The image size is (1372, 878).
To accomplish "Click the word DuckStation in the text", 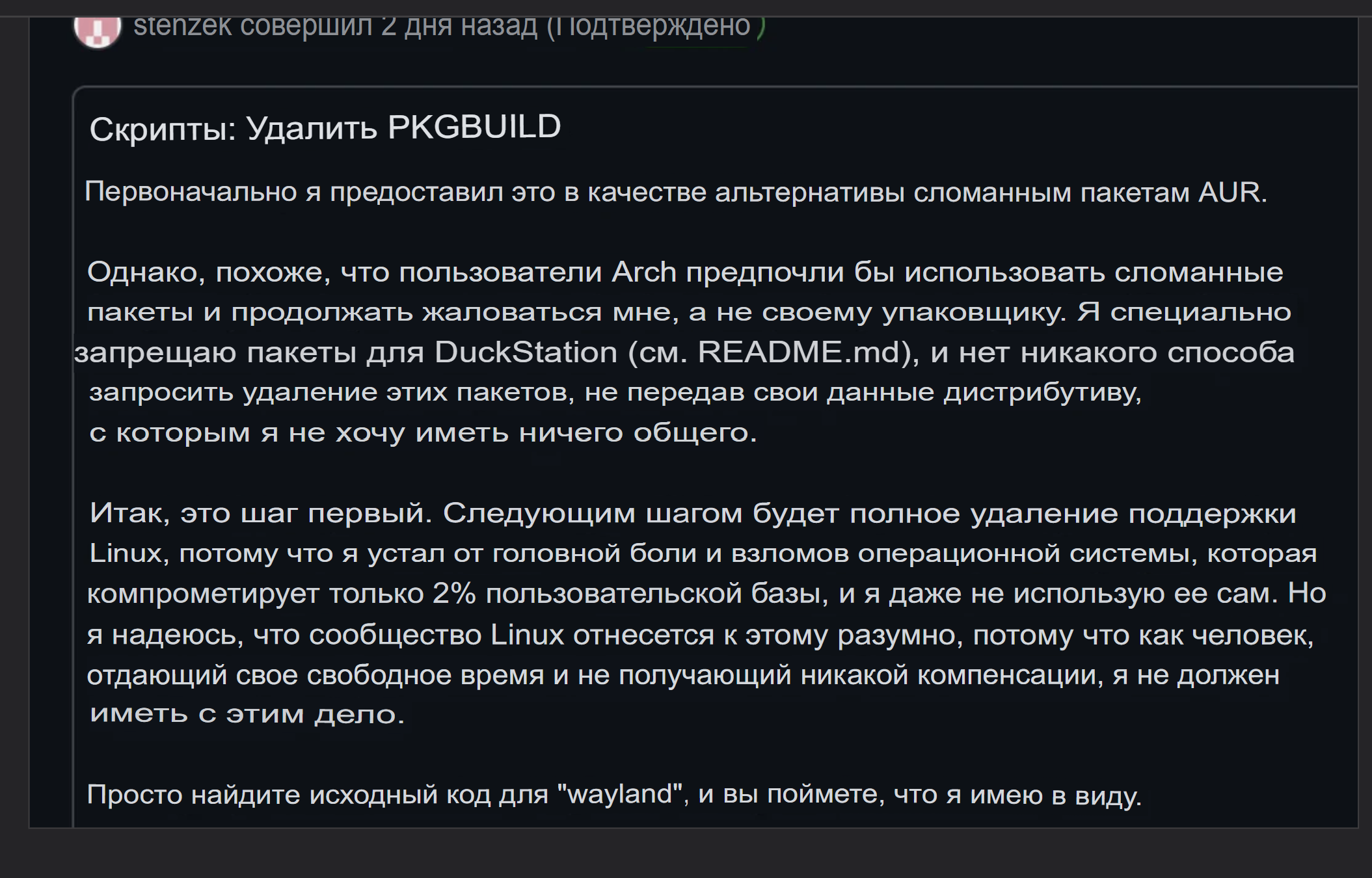I will (526, 352).
